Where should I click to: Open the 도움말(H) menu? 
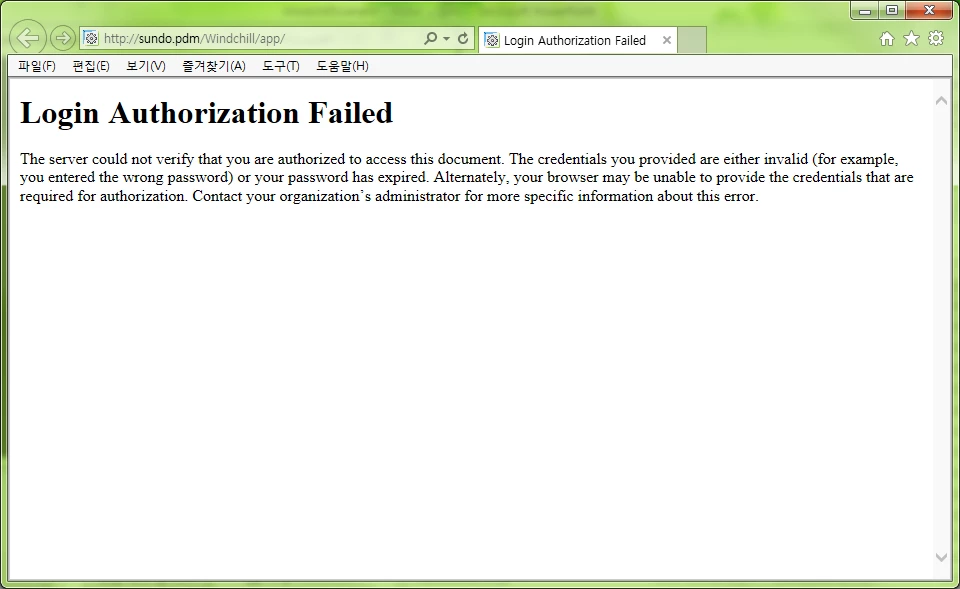click(342, 66)
